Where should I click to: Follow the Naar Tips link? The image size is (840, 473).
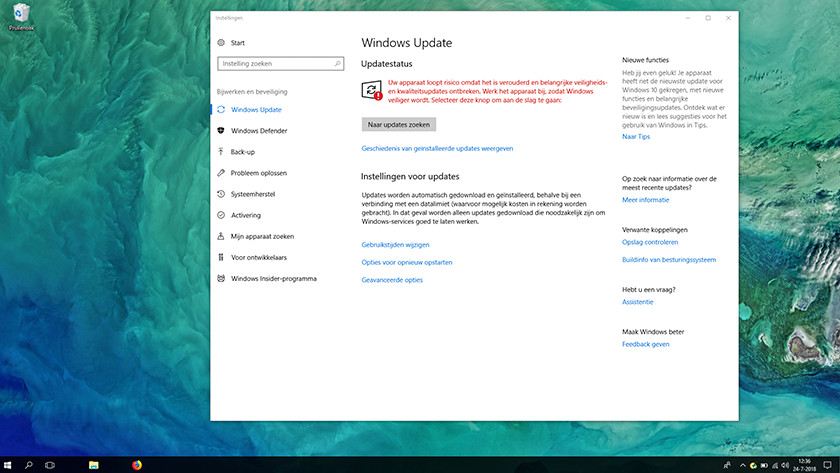(x=636, y=137)
